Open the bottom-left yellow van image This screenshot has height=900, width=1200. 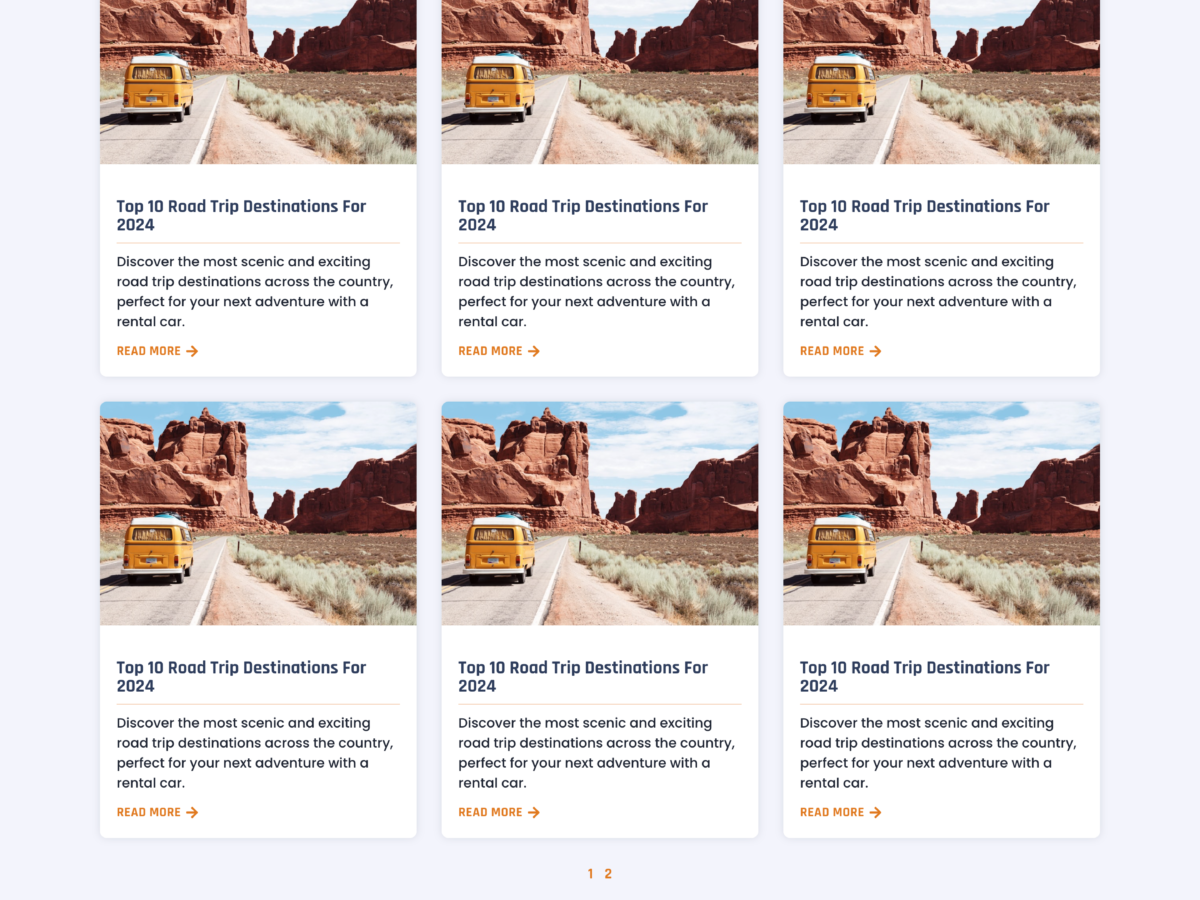258,514
